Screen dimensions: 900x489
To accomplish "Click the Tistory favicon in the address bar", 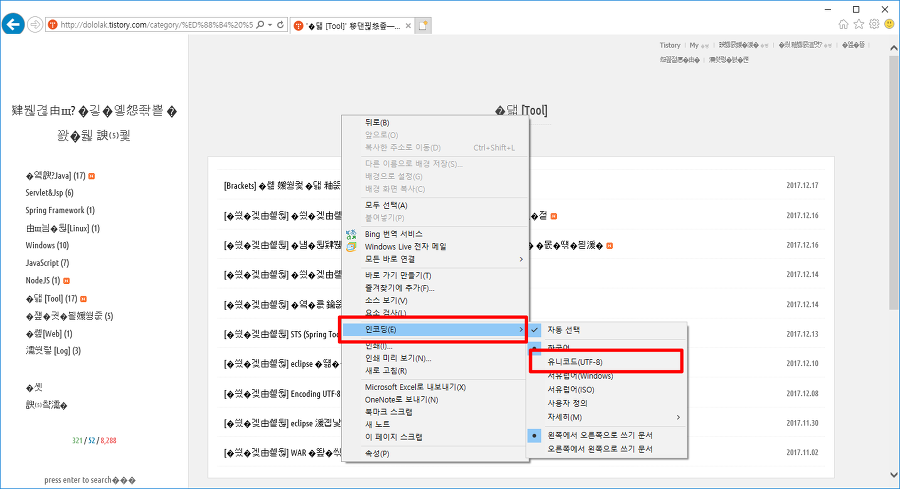I will 53,25.
